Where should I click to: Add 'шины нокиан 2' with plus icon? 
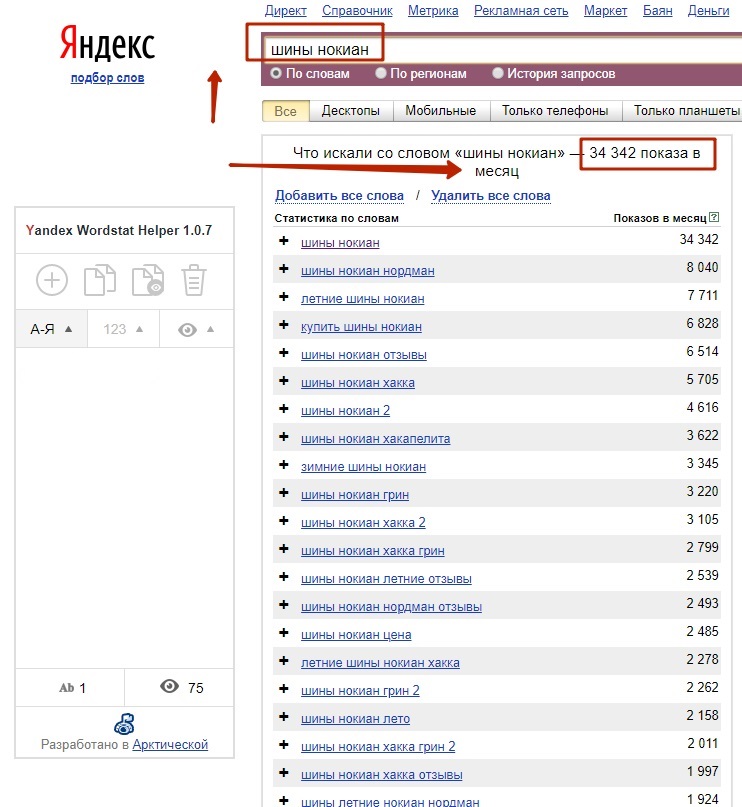point(284,409)
